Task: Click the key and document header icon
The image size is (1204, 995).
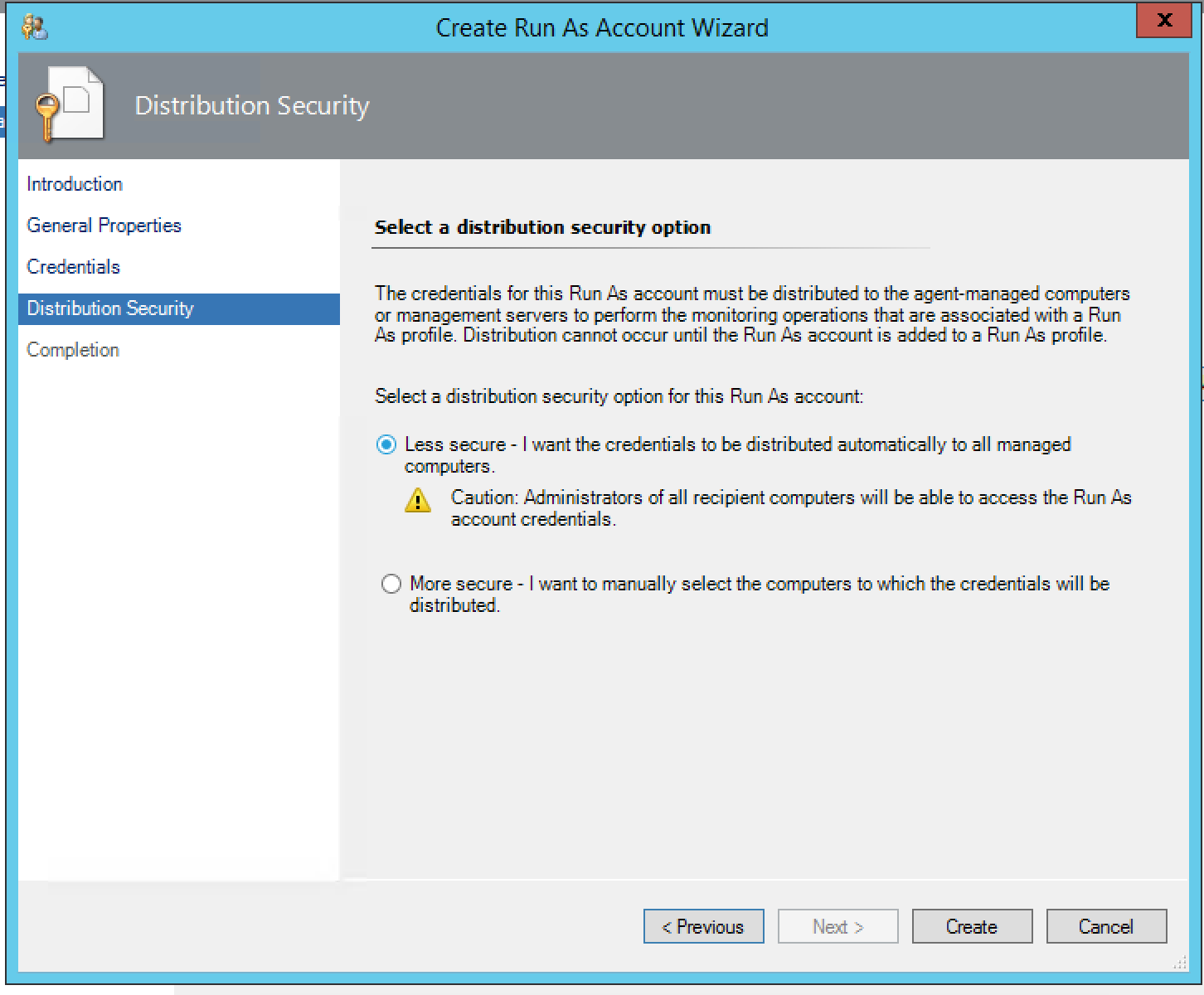Action: click(70, 106)
